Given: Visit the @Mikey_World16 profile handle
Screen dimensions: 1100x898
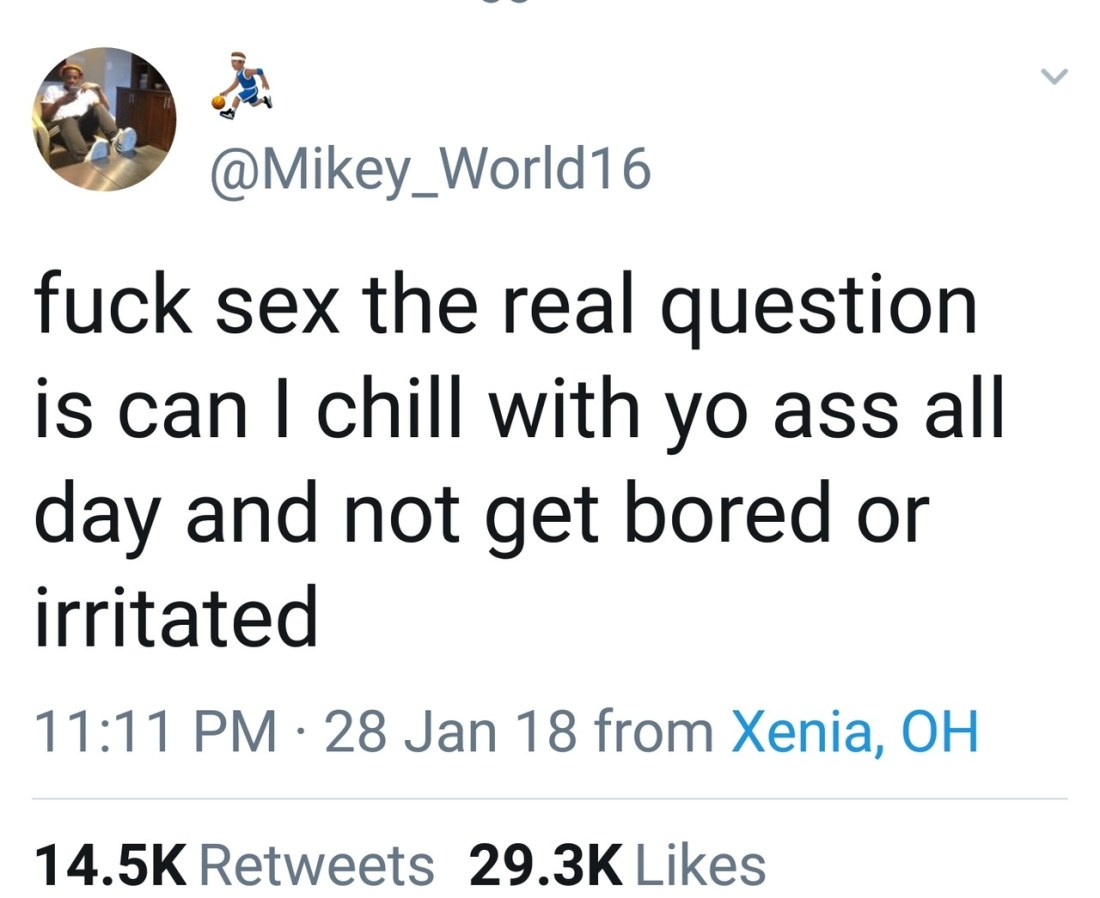Looking at the screenshot, I should pyautogui.click(x=431, y=171).
